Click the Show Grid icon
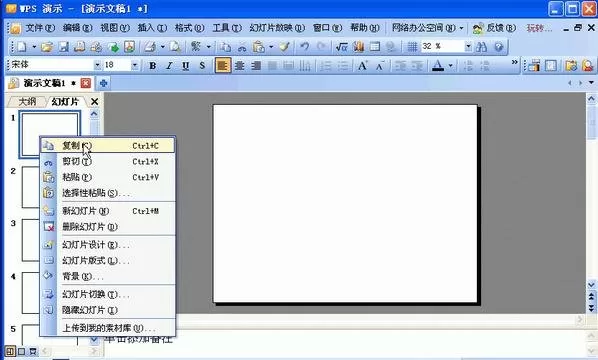The height and width of the screenshot is (360, 598). coord(412,47)
